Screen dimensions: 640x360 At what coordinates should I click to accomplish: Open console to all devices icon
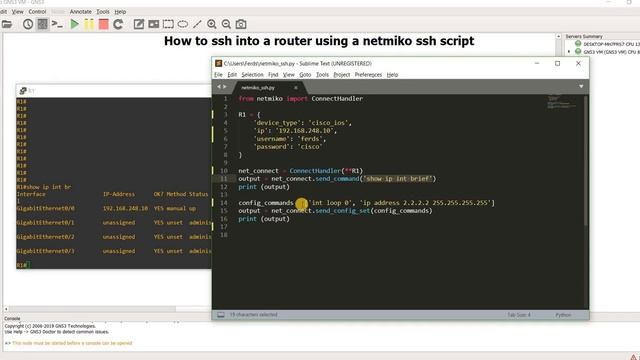[57, 24]
